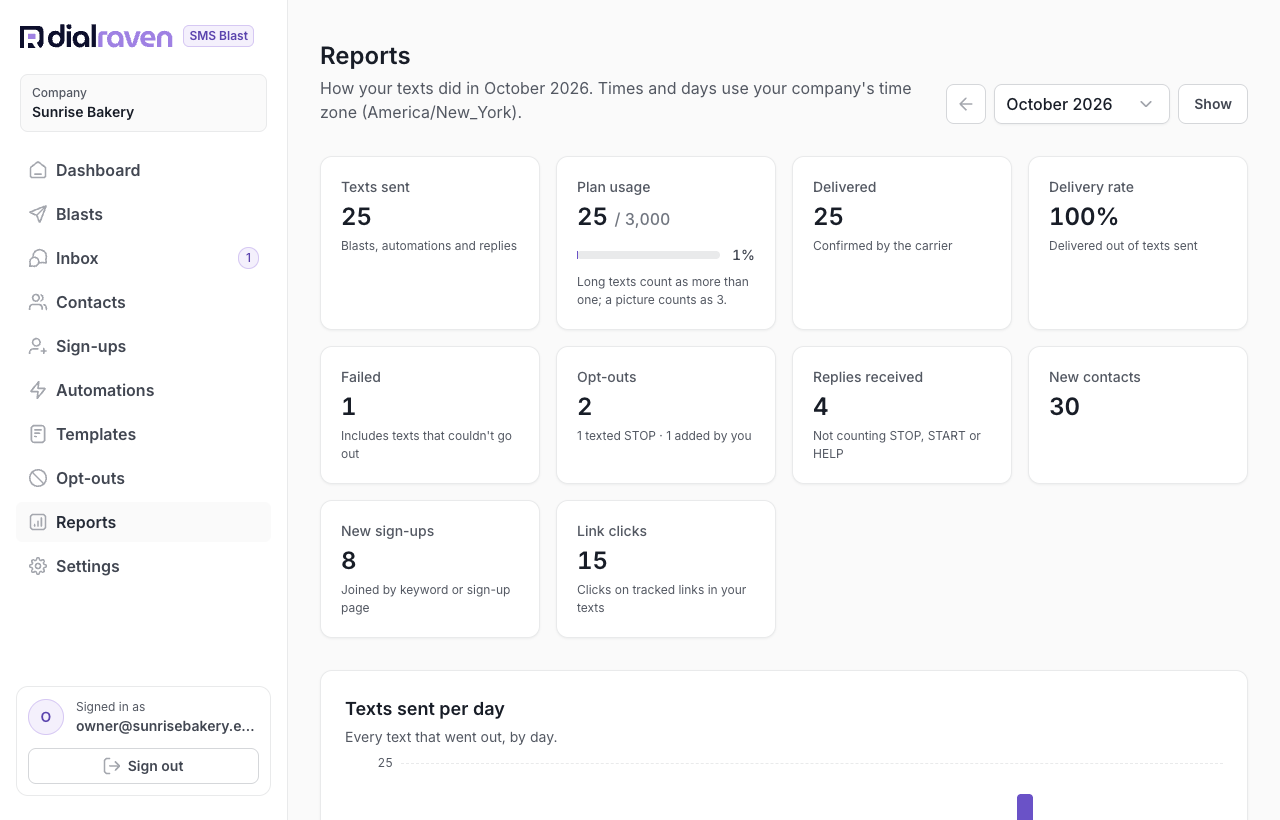1280x820 pixels.
Task: Go to Automations page
Action: pyautogui.click(x=143, y=390)
